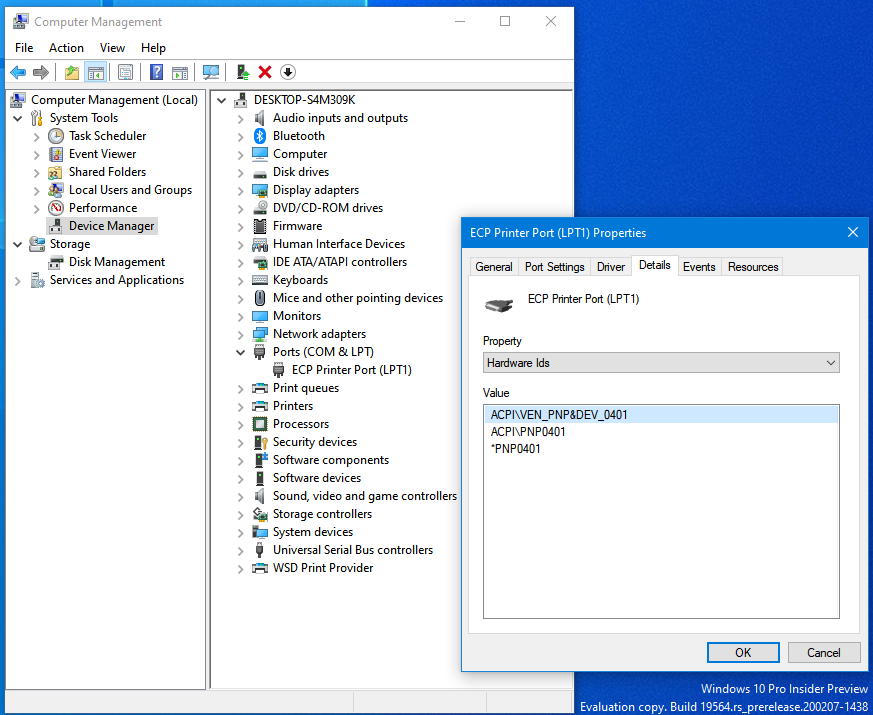Viewport: 873px width, 715px height.
Task: Click the Task Scheduler clock icon
Action: [x=56, y=136]
